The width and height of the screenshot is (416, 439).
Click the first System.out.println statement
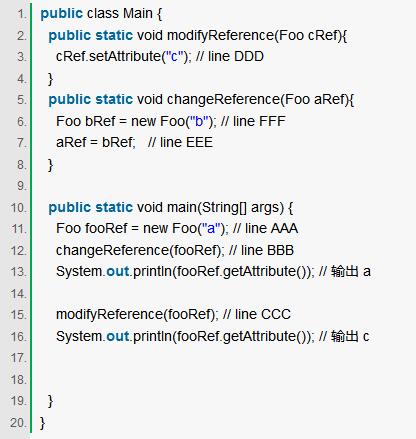(x=185, y=271)
